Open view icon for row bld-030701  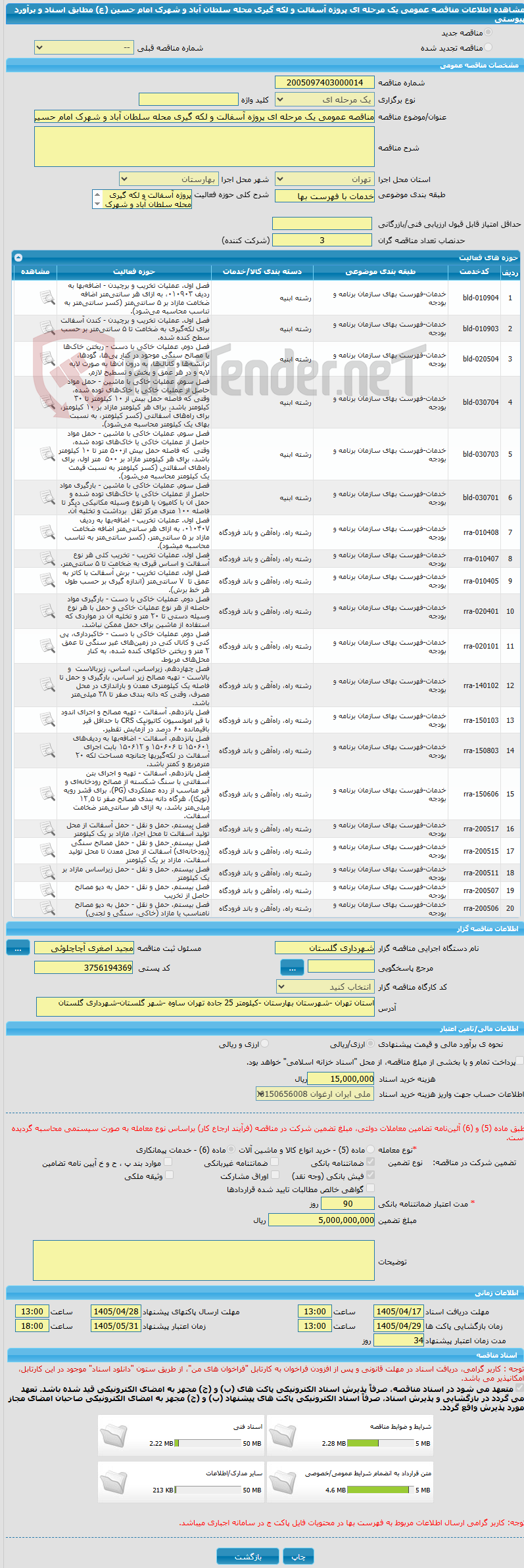47,497
